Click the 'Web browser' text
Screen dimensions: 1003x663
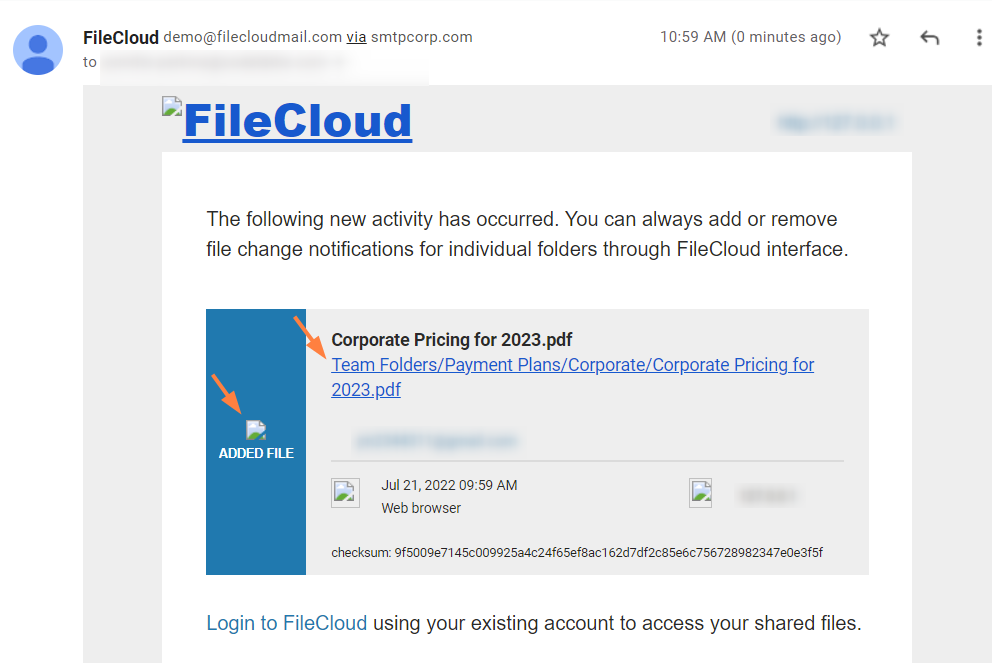click(x=421, y=508)
